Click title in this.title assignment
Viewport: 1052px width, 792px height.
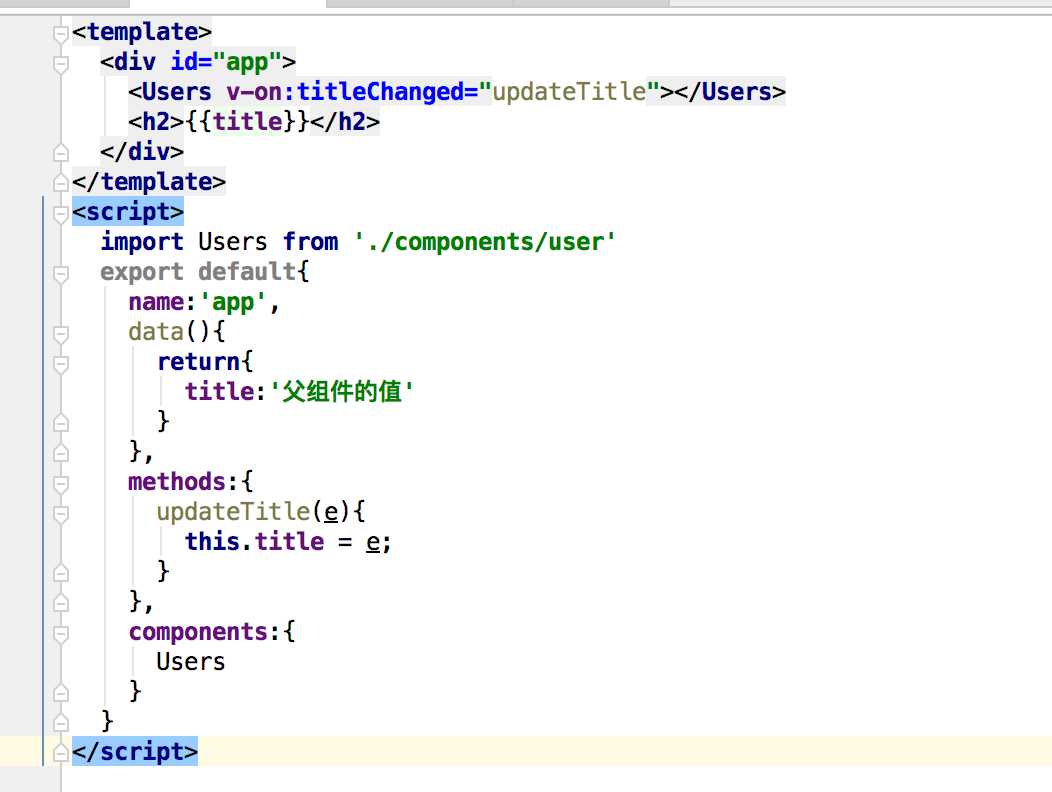pos(289,541)
